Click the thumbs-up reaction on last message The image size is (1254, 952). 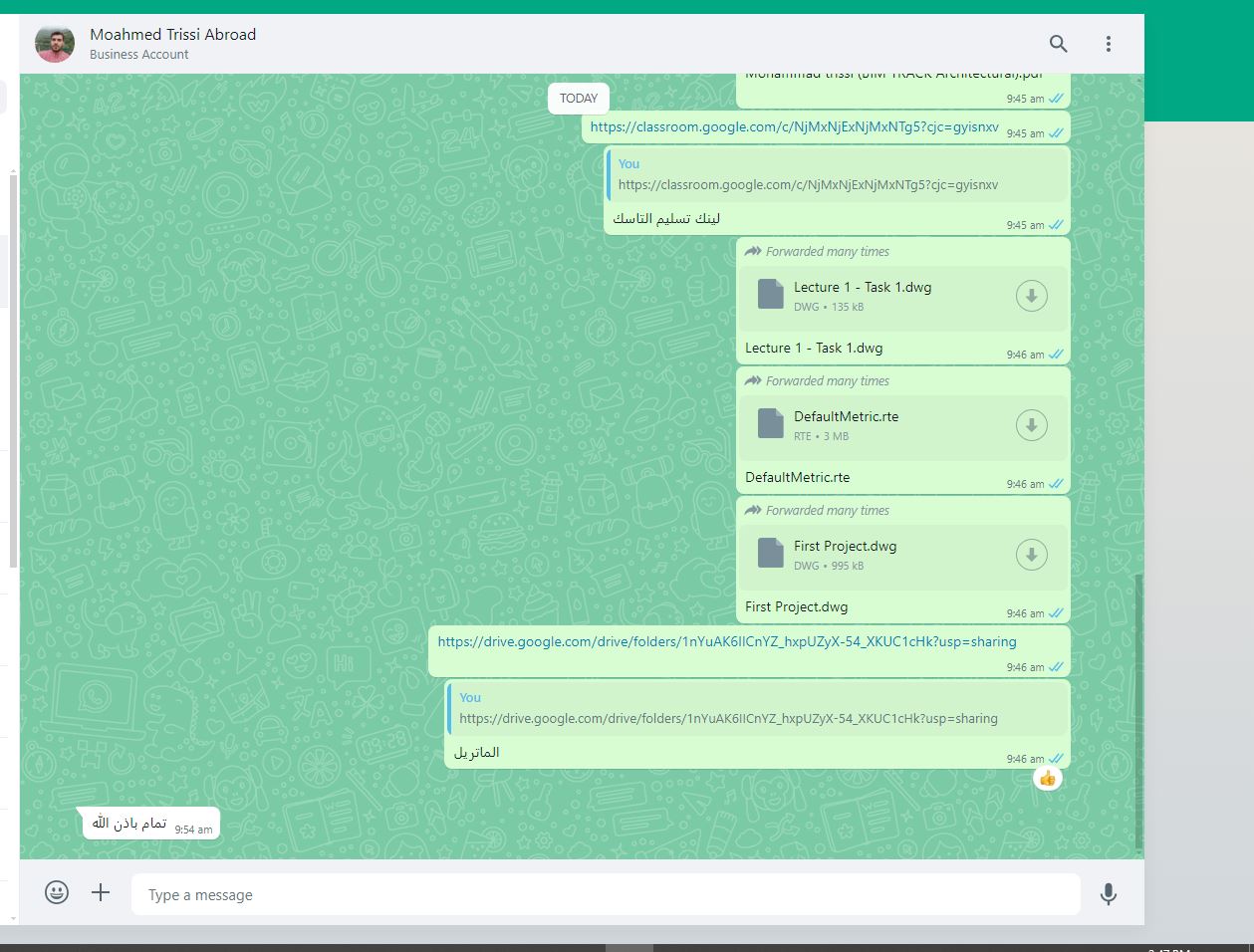point(1047,779)
